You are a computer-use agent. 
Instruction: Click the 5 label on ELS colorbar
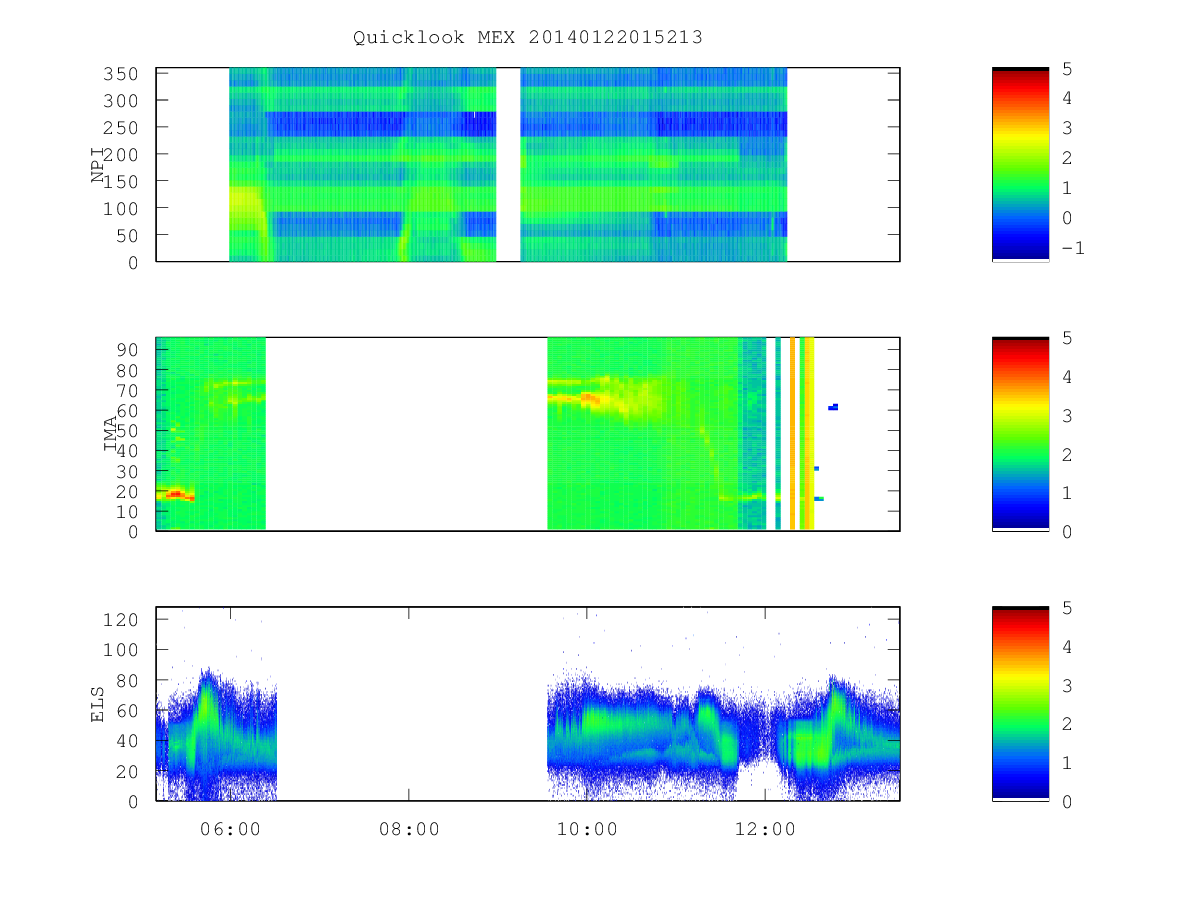point(1067,608)
